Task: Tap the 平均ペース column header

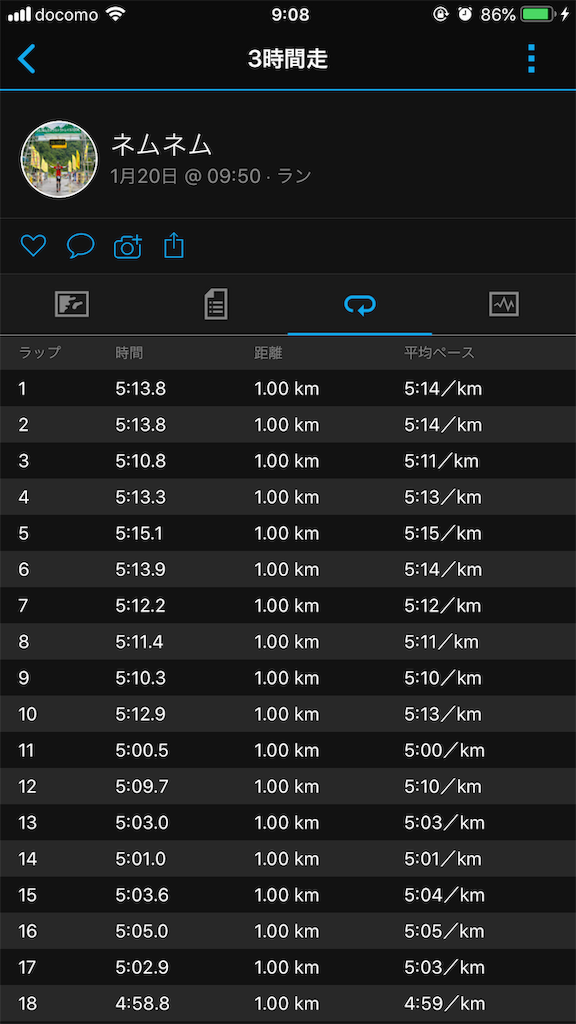Action: [x=439, y=353]
